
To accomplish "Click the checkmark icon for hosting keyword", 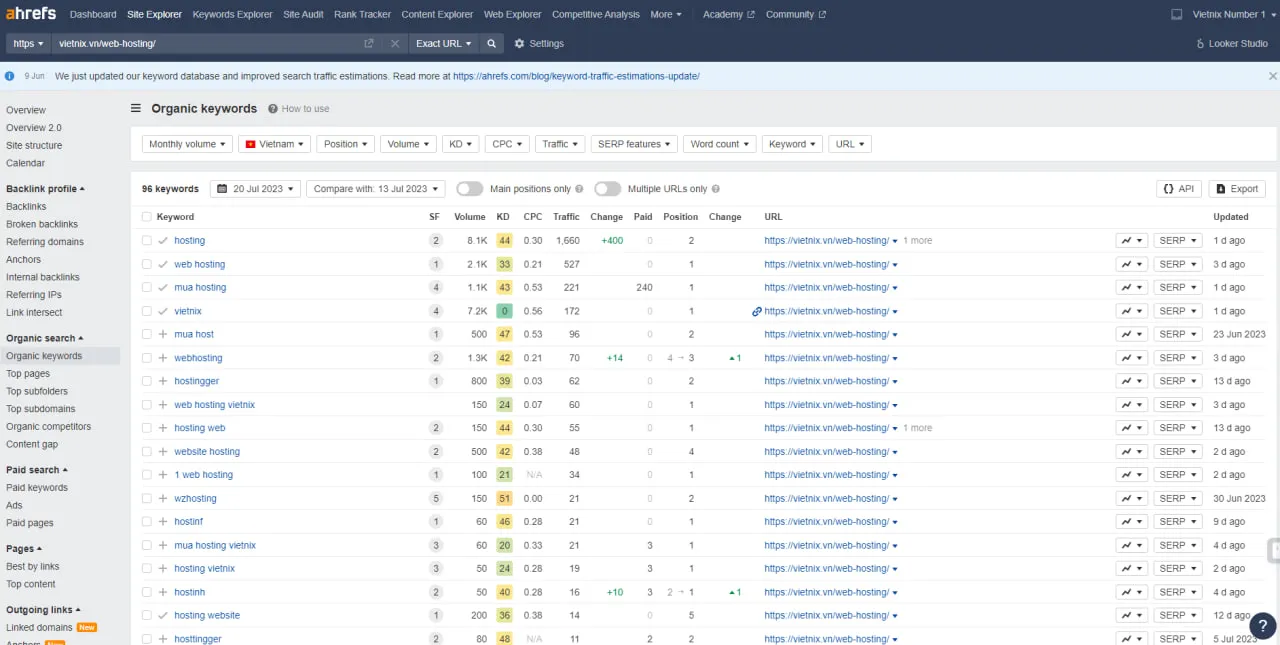I will click(x=163, y=241).
